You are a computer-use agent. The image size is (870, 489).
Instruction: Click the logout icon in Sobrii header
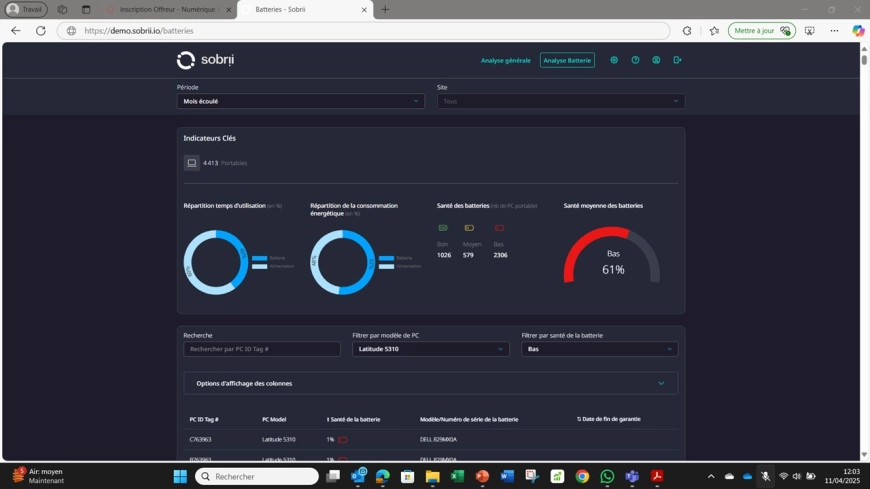tap(677, 60)
